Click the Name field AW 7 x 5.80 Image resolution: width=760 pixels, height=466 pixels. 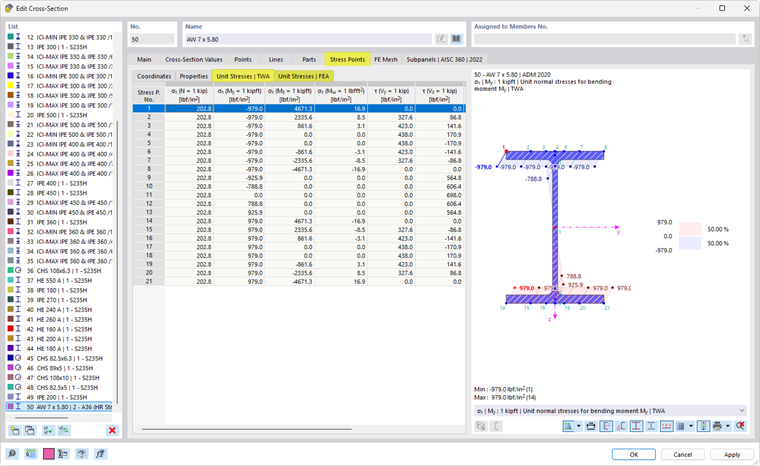[308, 39]
